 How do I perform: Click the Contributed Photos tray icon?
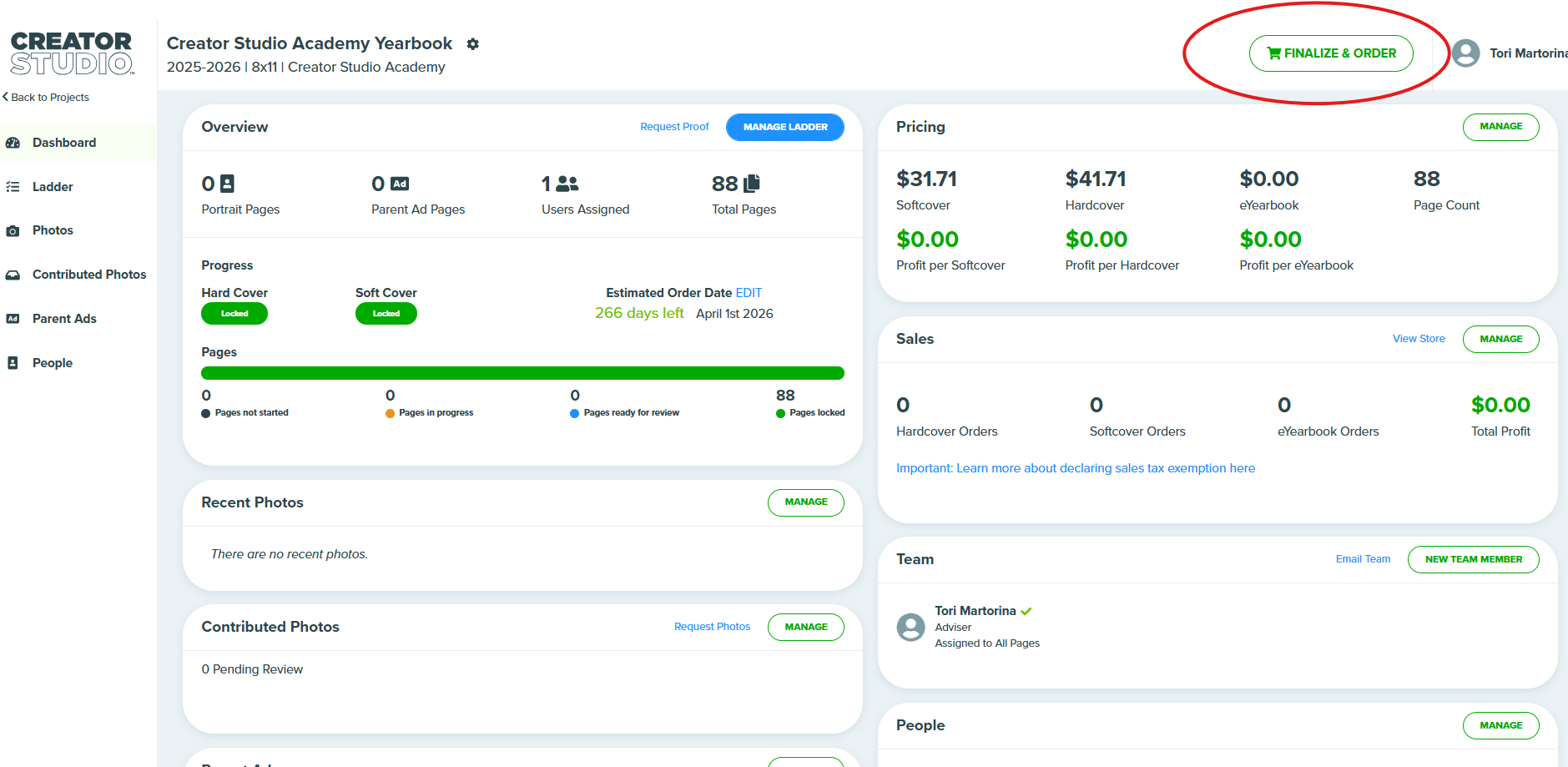(13, 275)
